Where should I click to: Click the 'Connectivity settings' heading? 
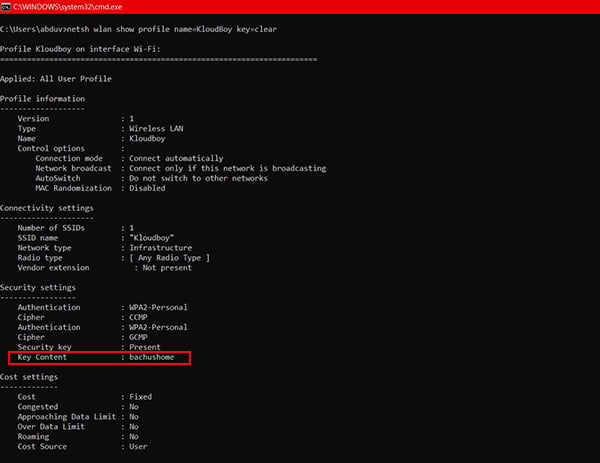click(x=47, y=208)
